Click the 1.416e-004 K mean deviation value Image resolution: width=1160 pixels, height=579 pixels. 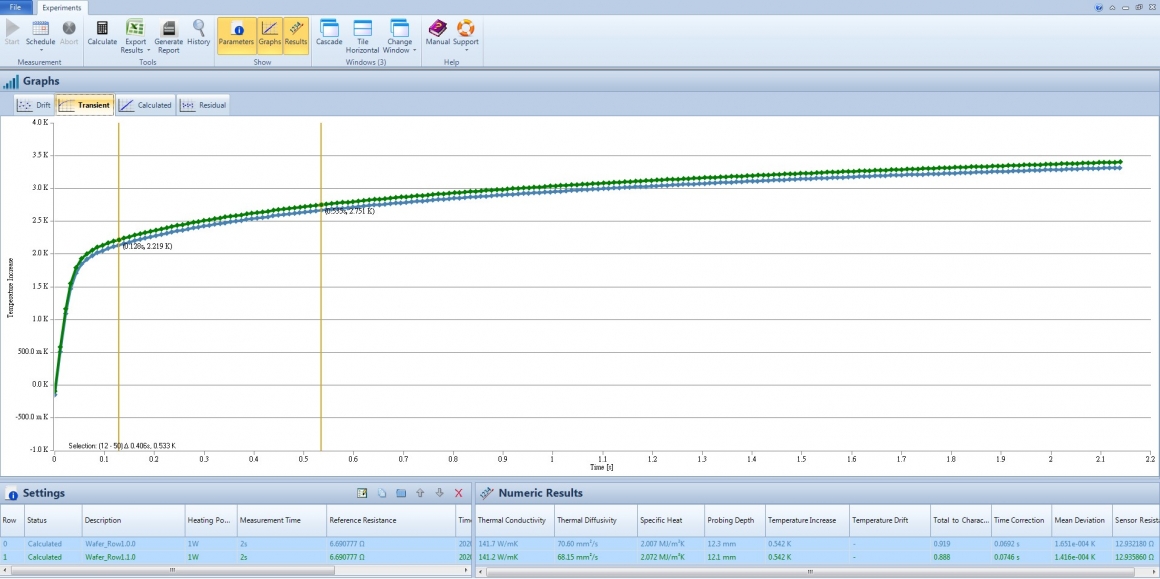pyautogui.click(x=1081, y=557)
